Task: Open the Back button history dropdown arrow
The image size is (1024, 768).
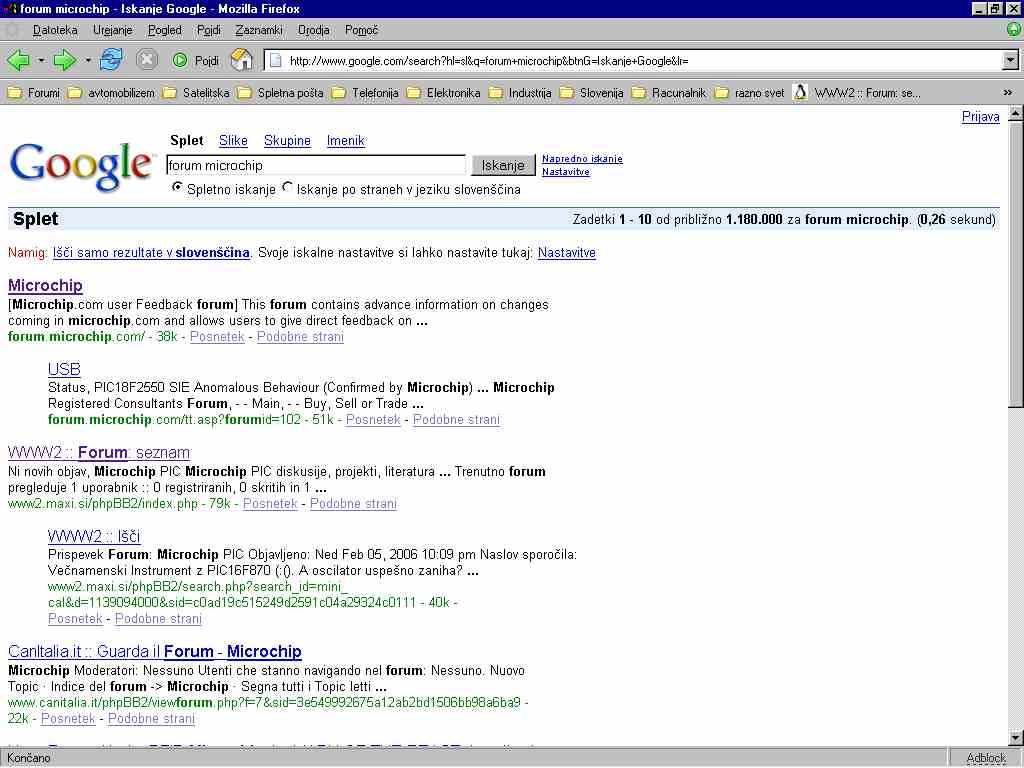Action: [41, 61]
